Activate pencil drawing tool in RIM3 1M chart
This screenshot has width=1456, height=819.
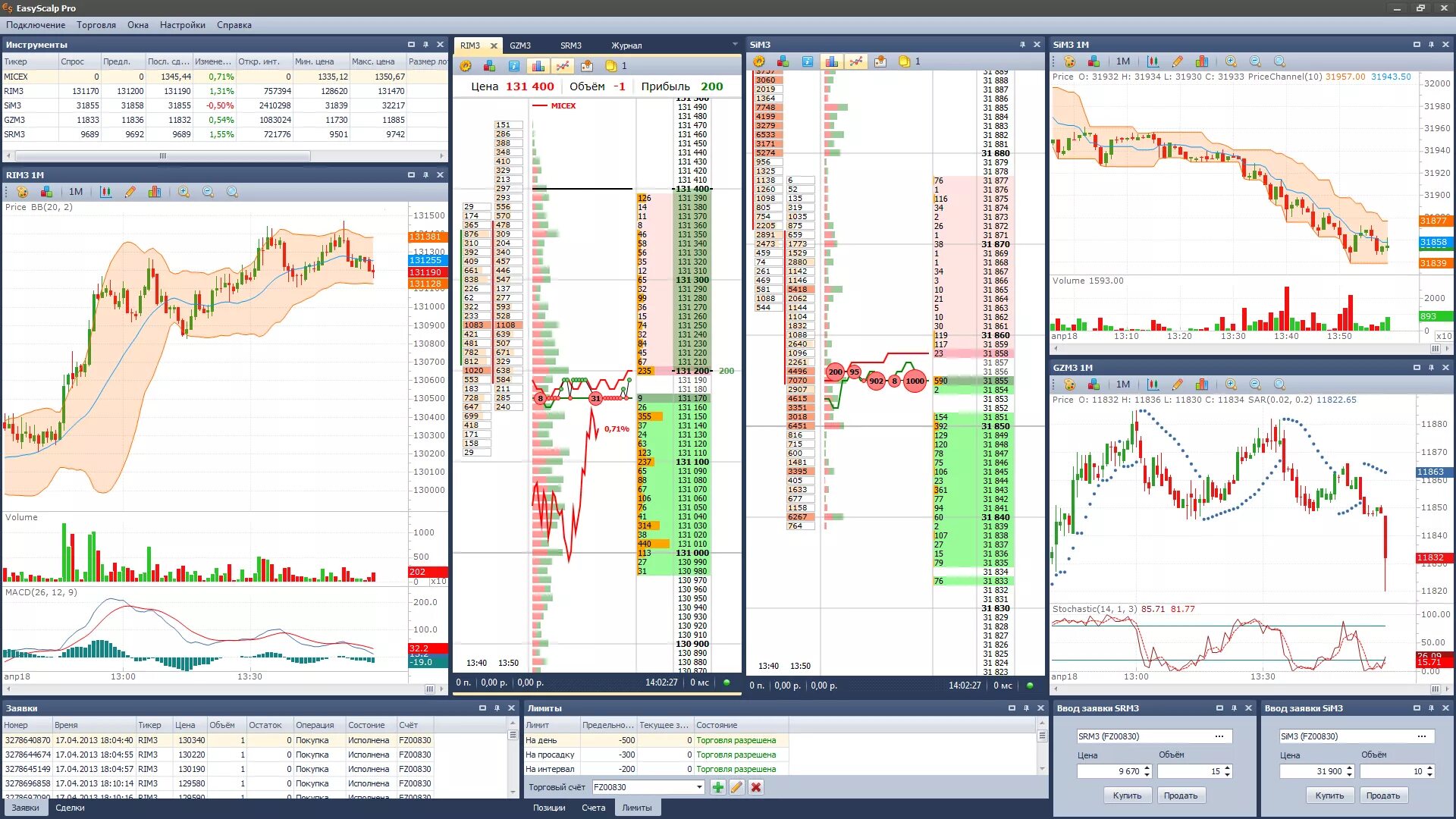coord(130,192)
